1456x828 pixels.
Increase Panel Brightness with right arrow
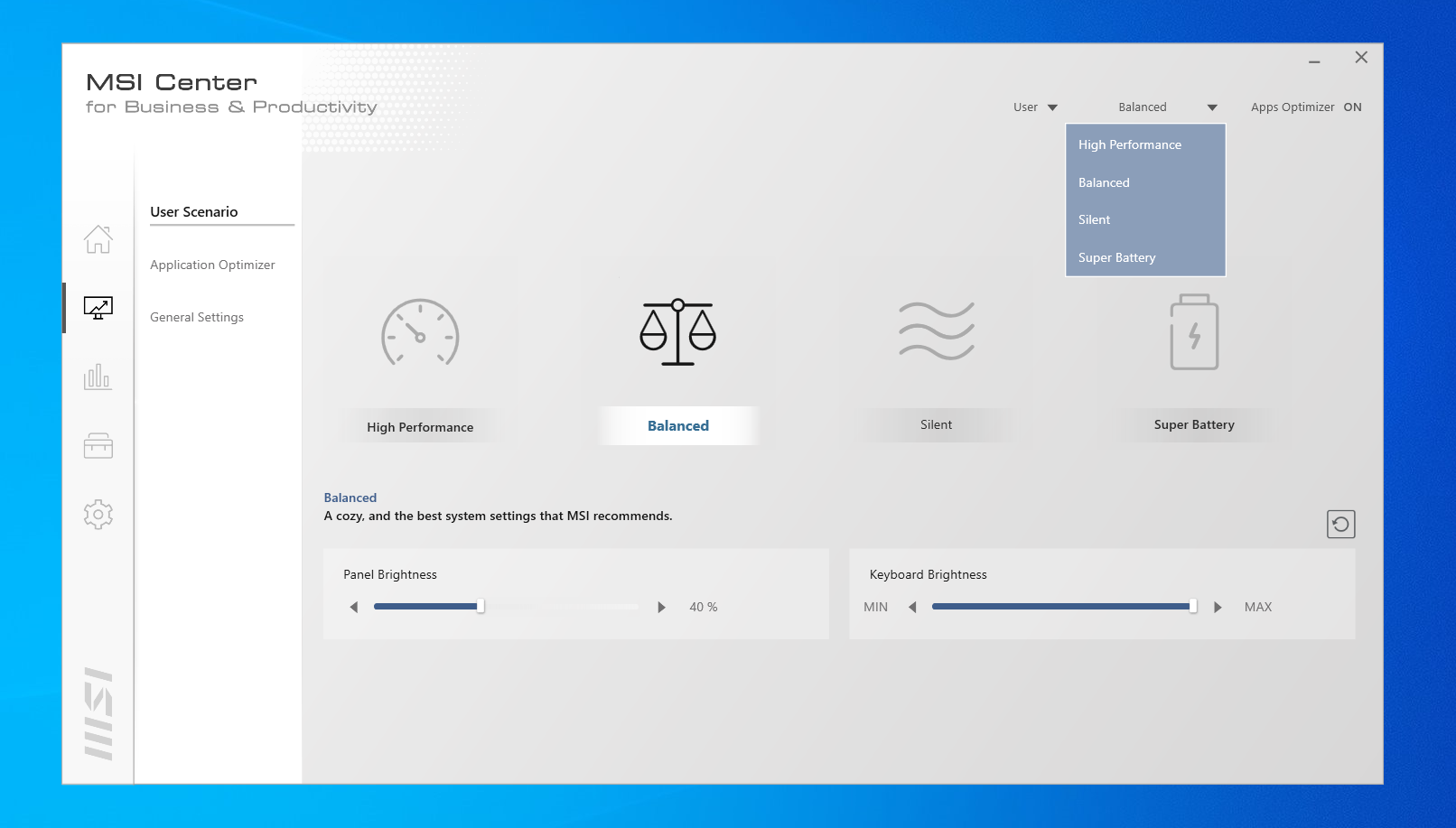(x=661, y=607)
